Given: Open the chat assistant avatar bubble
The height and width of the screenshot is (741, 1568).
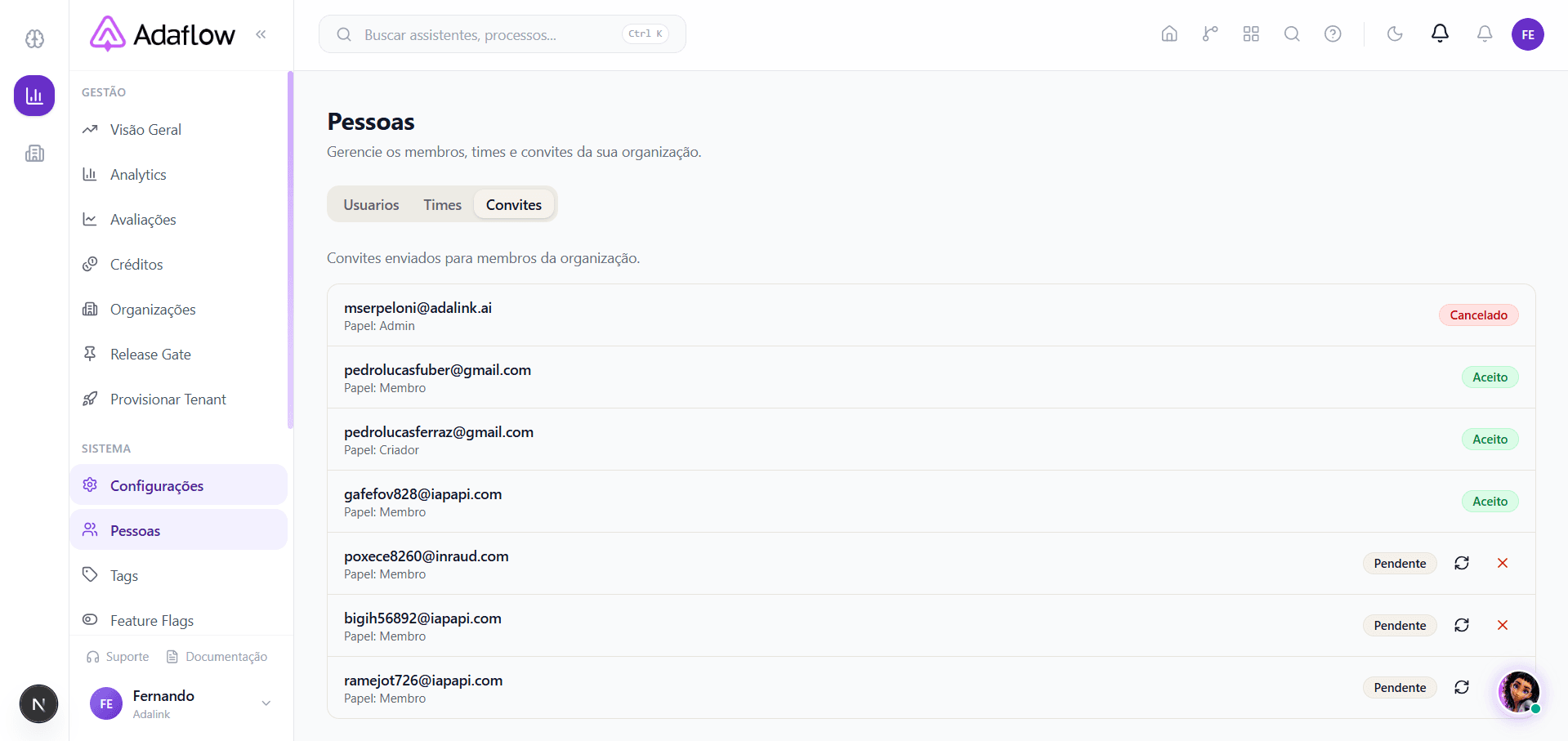Looking at the screenshot, I should point(1519,692).
